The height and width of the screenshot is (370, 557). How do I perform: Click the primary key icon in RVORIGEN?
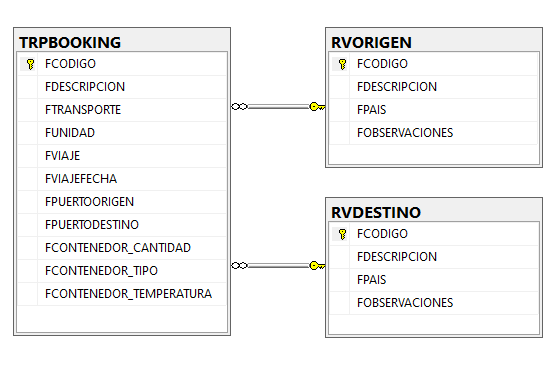[342, 64]
